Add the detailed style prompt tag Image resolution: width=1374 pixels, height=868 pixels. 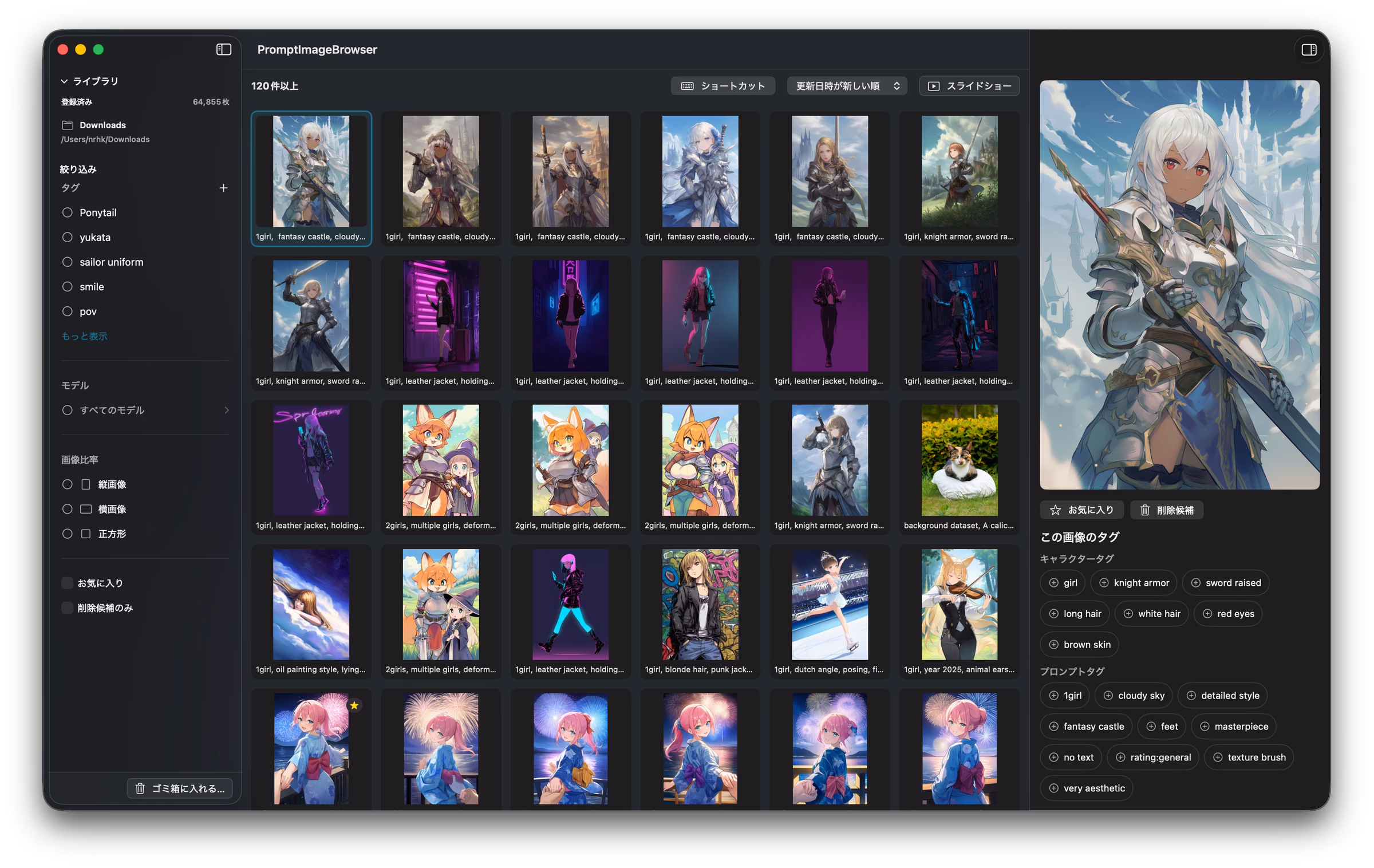coord(1222,696)
